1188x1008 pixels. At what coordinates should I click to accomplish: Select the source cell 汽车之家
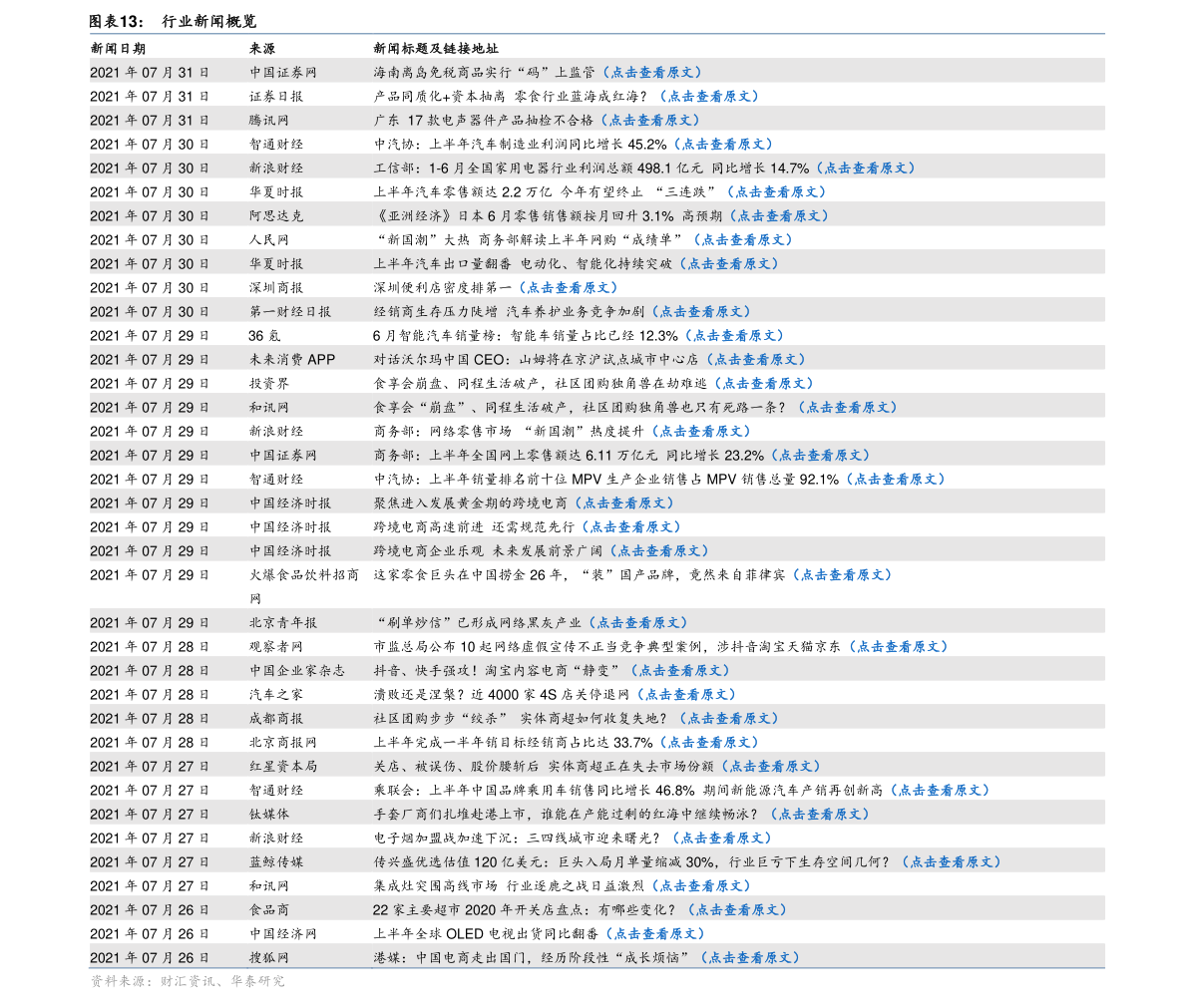click(x=276, y=695)
